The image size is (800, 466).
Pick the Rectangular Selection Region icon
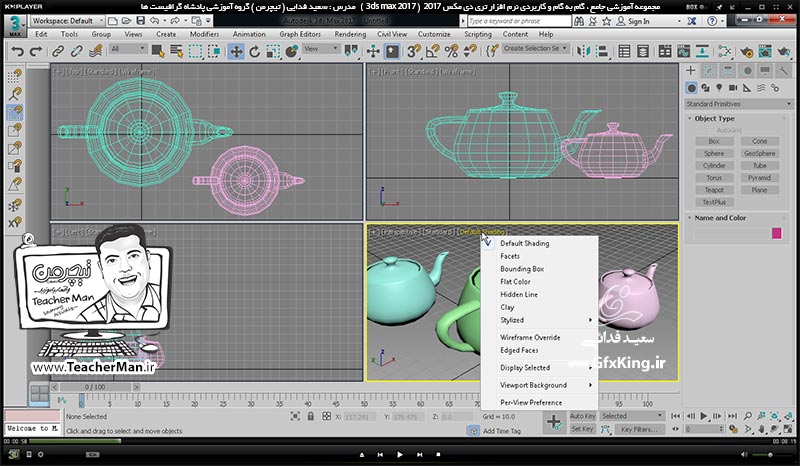tap(195, 52)
